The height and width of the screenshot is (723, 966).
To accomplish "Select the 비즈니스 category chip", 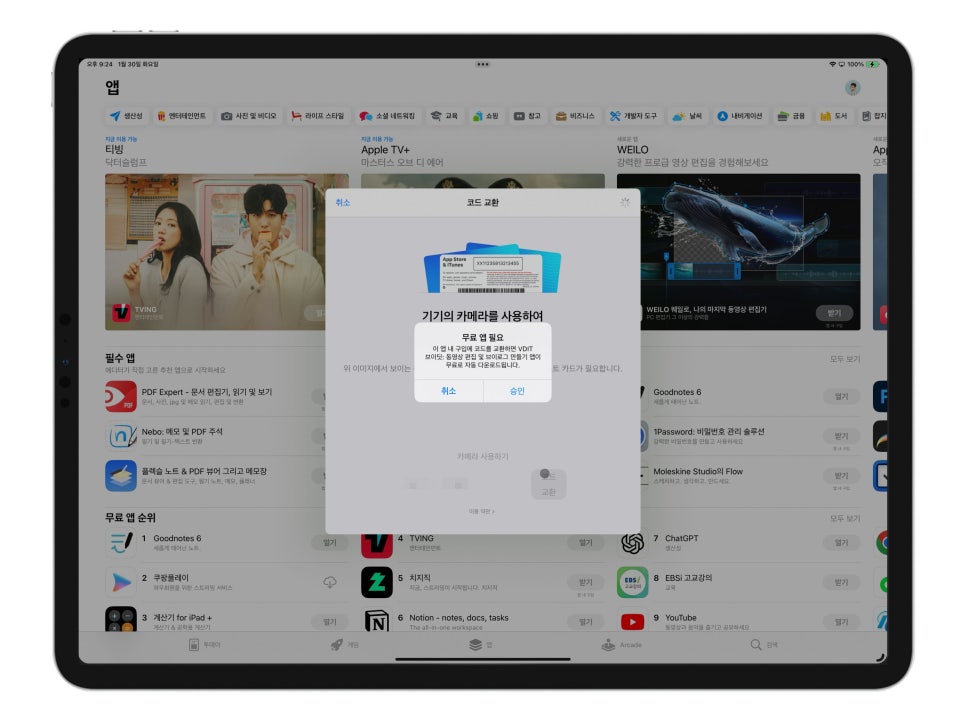I will tap(575, 116).
